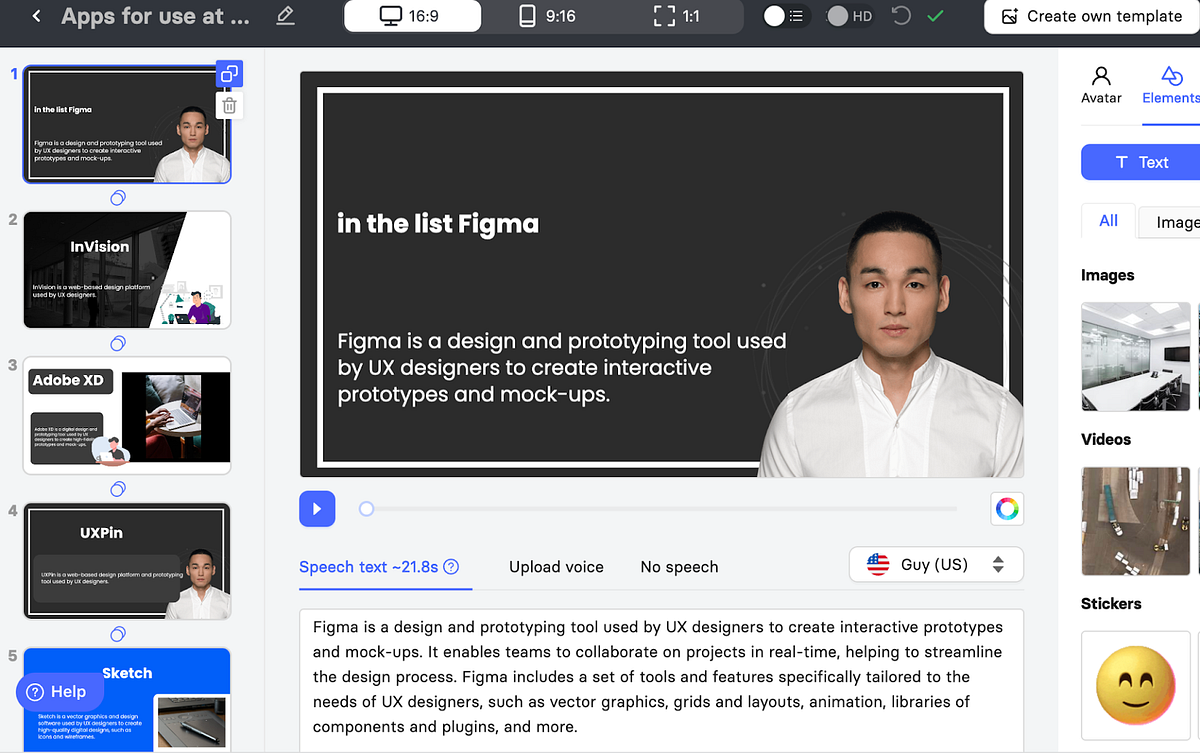Select slide 3 Adobe XD thumbnail
The height and width of the screenshot is (753, 1200).
click(x=127, y=415)
